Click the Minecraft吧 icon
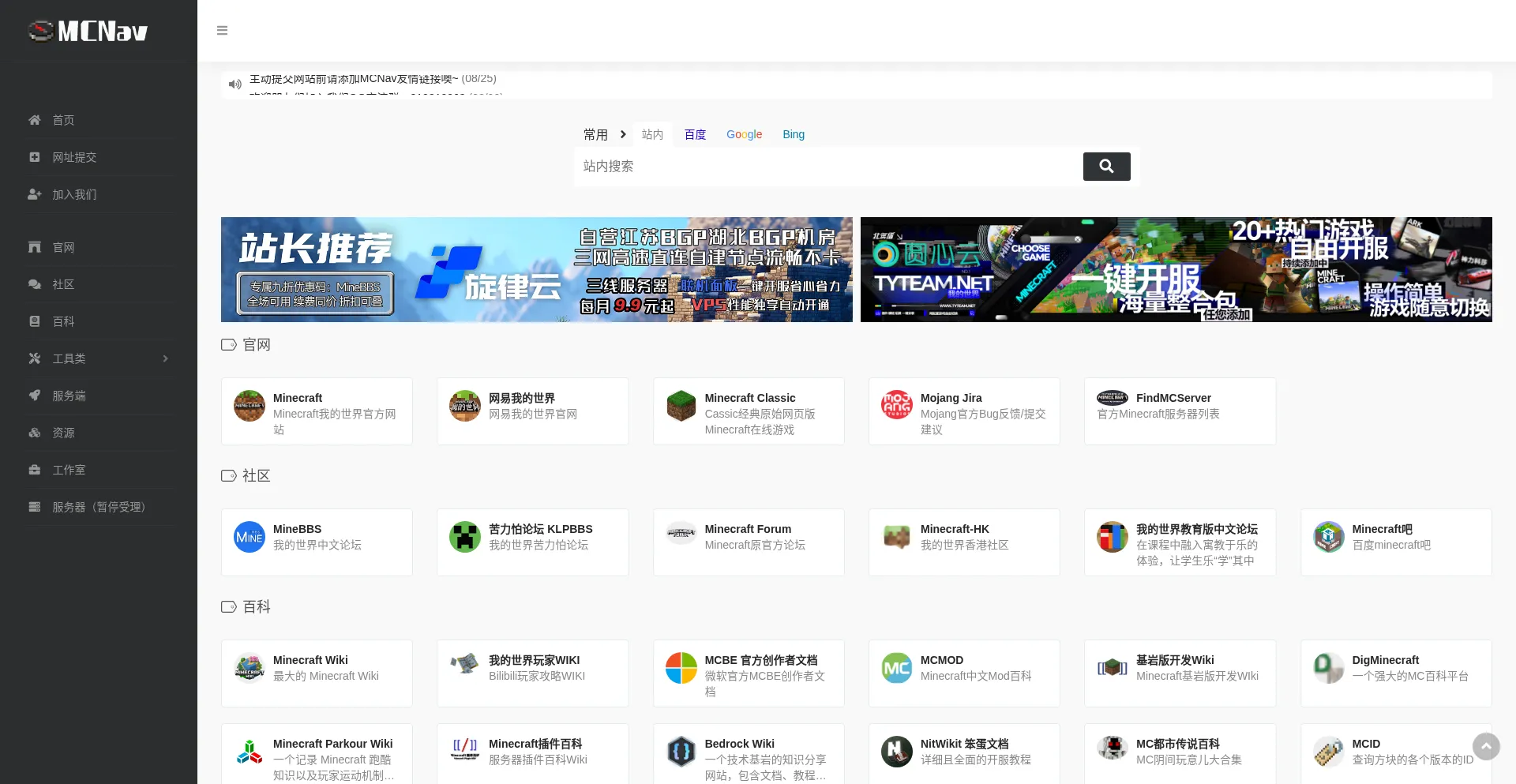Image resolution: width=1516 pixels, height=784 pixels. [1329, 537]
